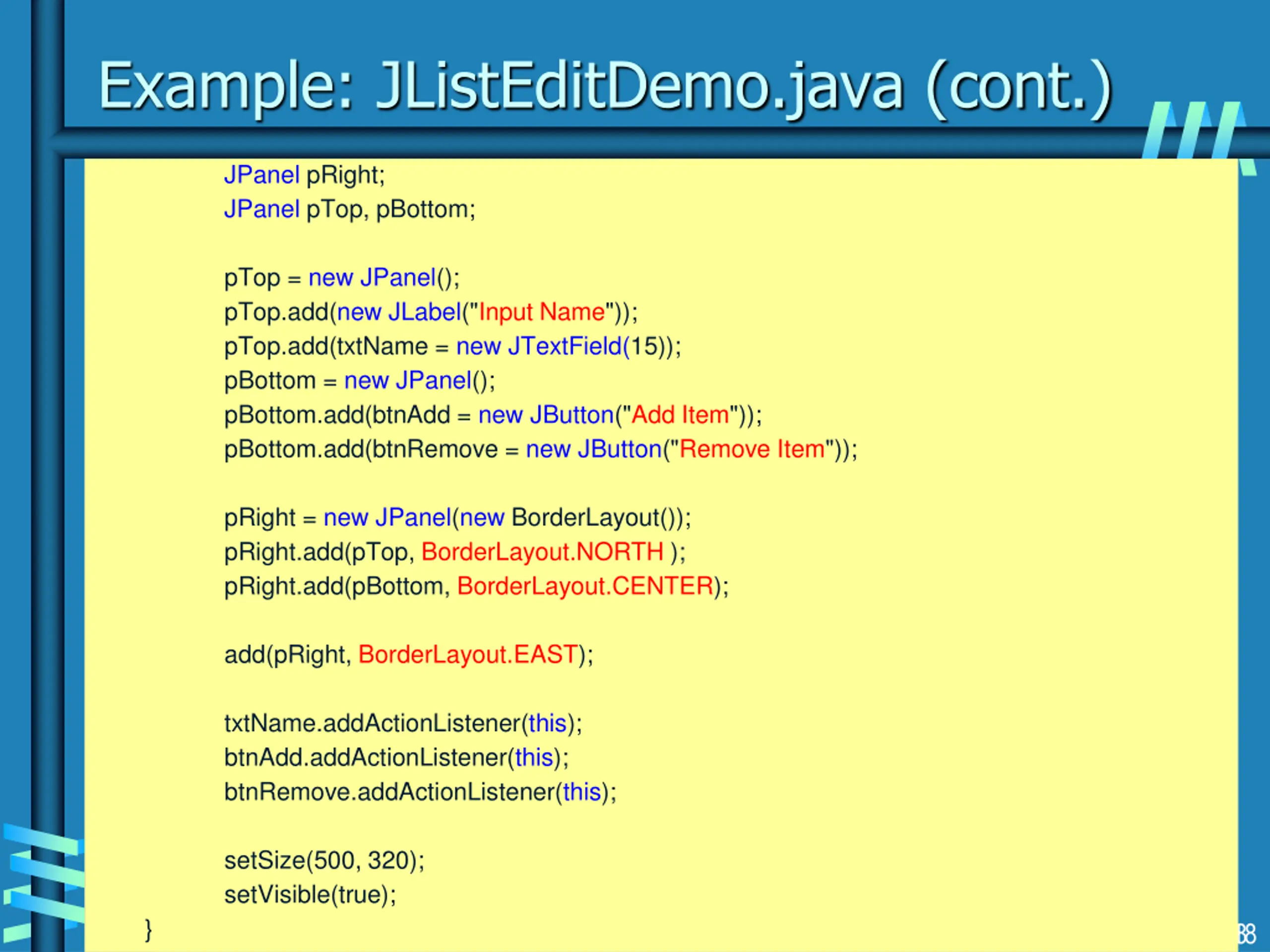Screen dimensions: 1270x952
Task: Click the line "JPanel pRight;"
Action: coord(304,175)
